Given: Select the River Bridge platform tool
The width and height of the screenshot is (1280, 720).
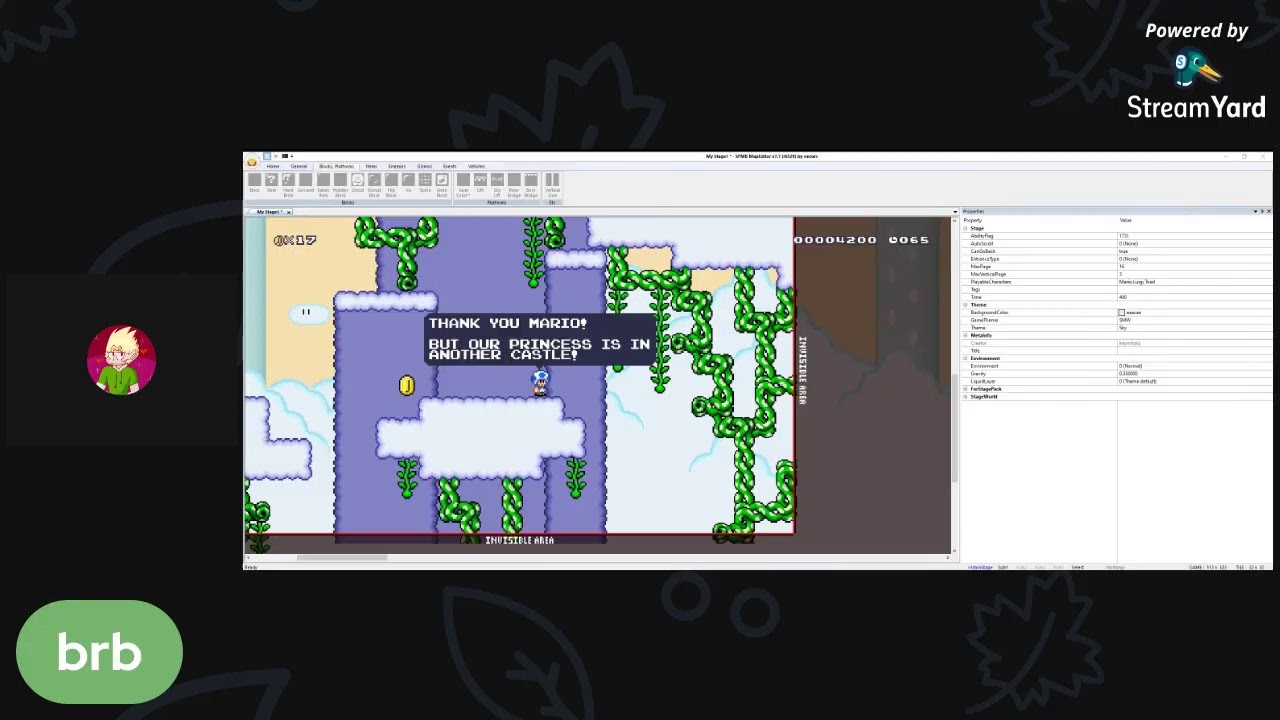Looking at the screenshot, I should pos(514,184).
